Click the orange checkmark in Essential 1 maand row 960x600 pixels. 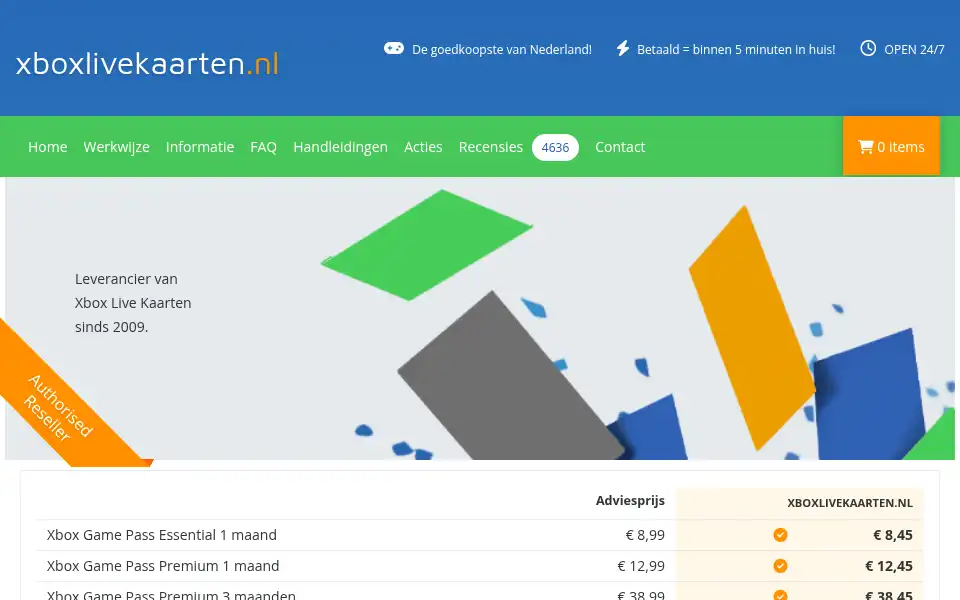780,535
